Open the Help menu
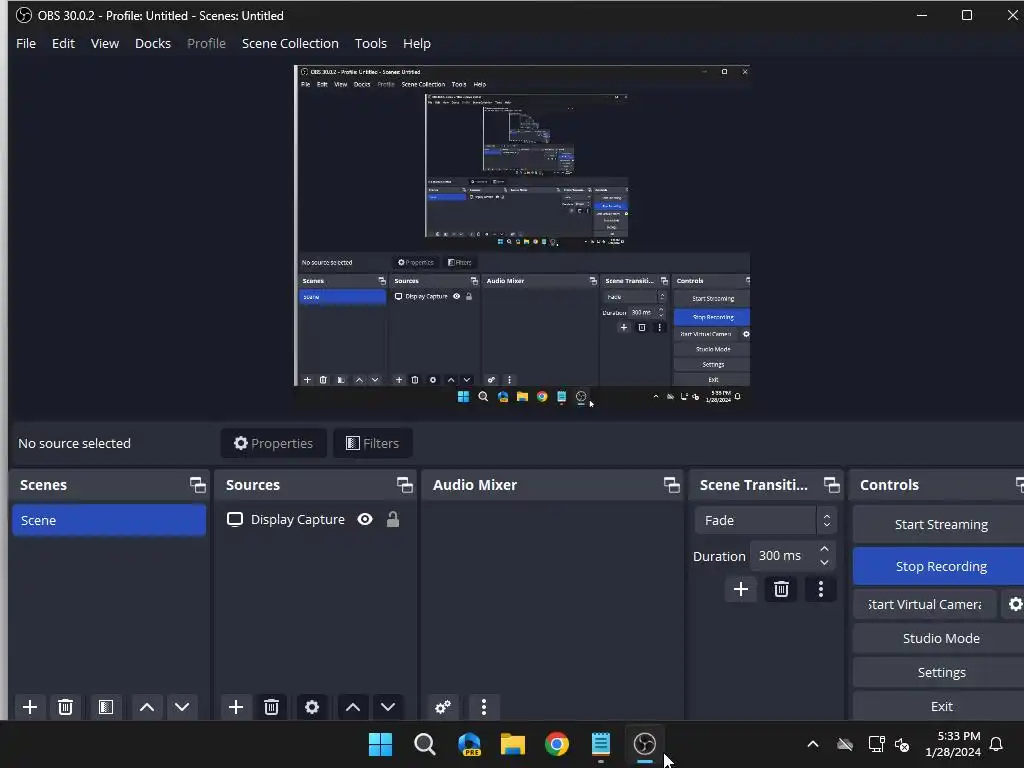This screenshot has height=768, width=1024. point(417,44)
